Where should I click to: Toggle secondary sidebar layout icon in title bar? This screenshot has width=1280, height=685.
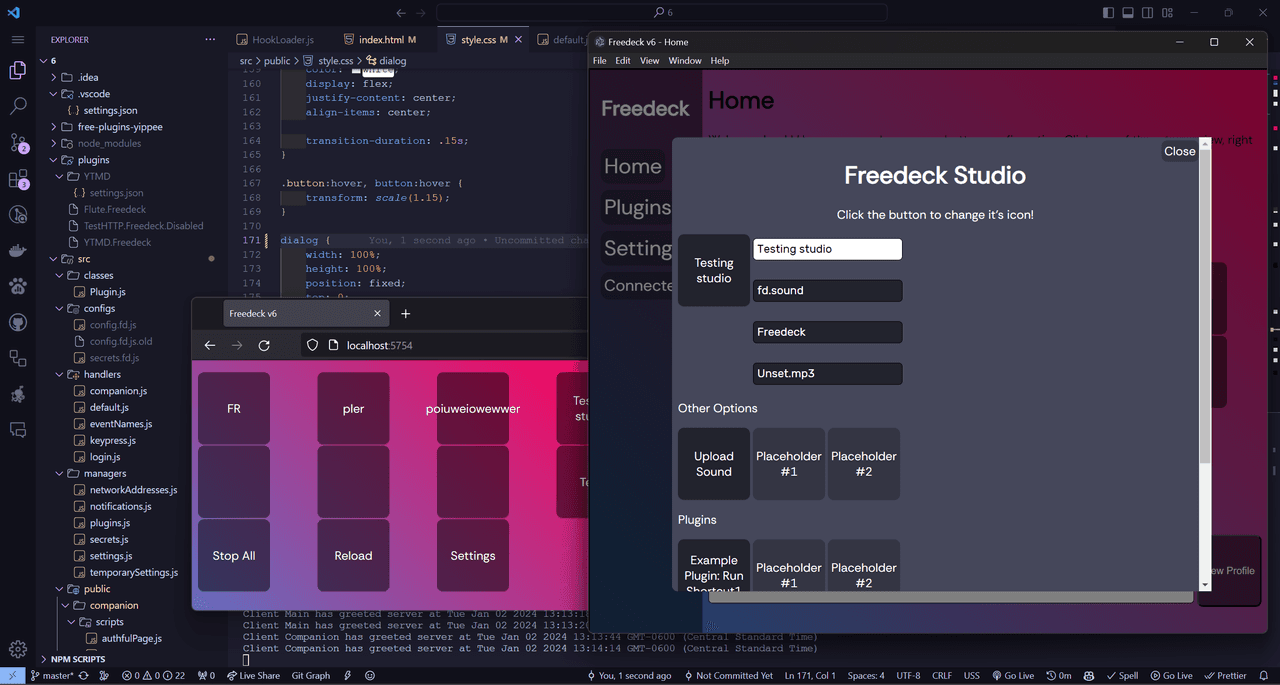tap(1148, 13)
